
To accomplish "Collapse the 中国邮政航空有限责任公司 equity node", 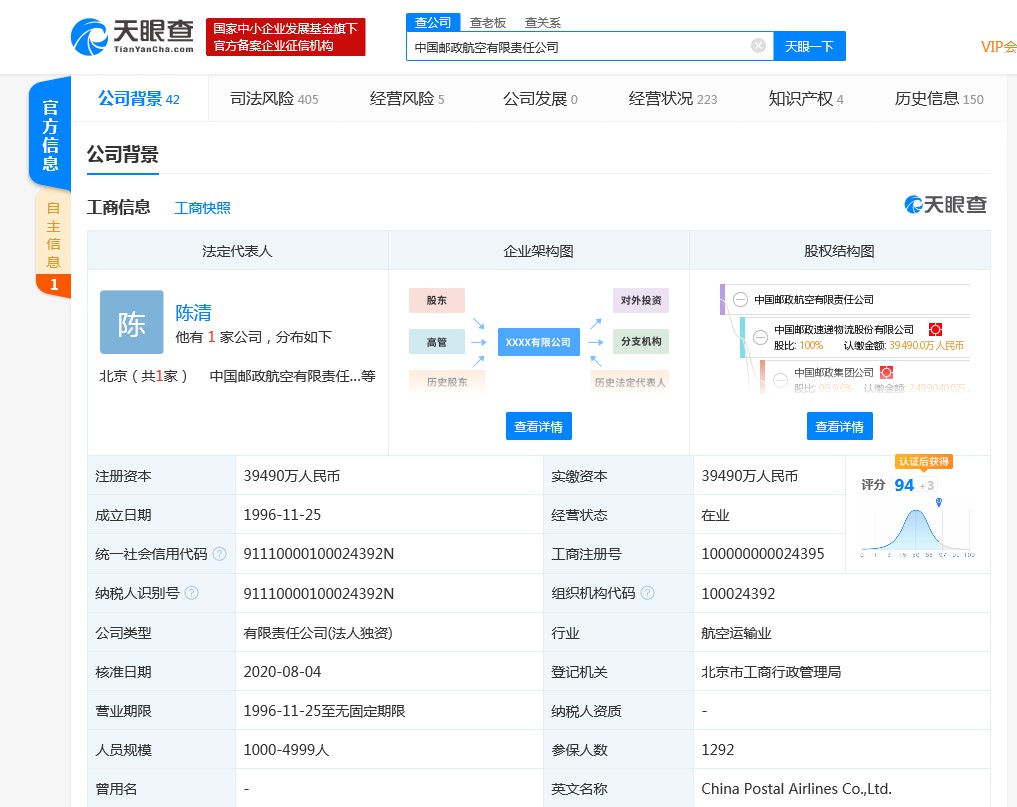I will (x=740, y=300).
